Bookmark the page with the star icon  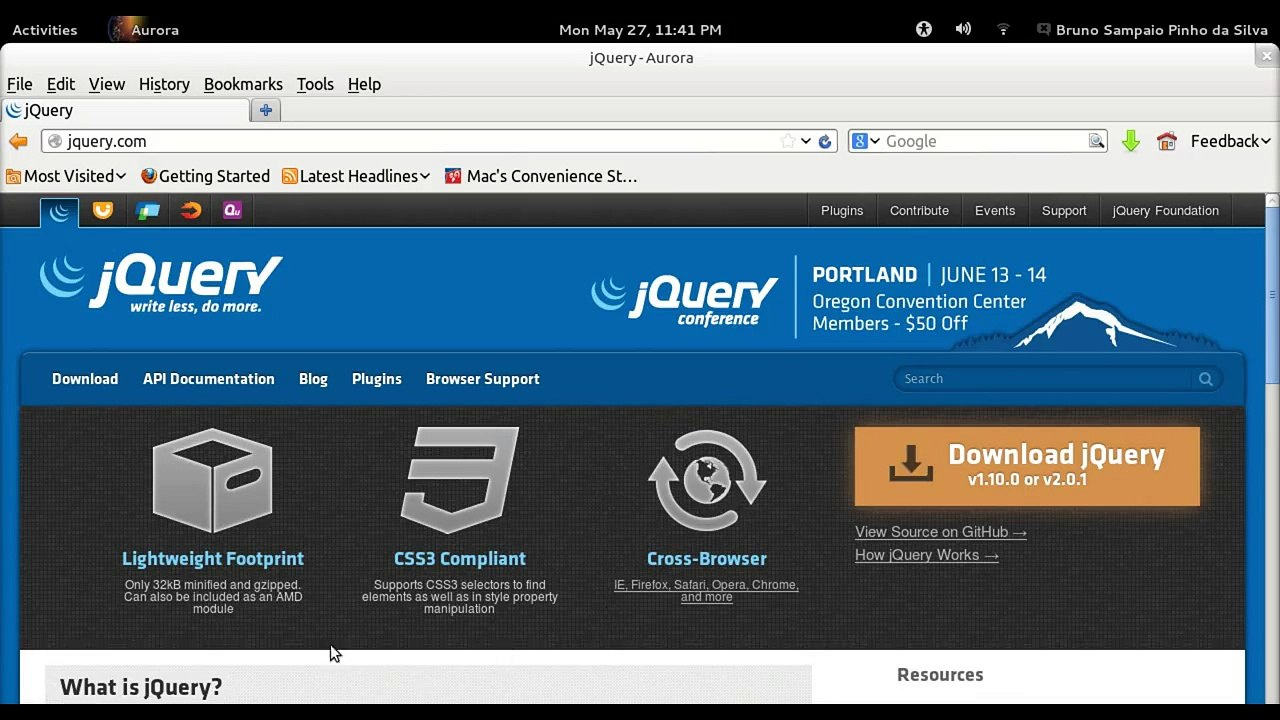pyautogui.click(x=788, y=141)
